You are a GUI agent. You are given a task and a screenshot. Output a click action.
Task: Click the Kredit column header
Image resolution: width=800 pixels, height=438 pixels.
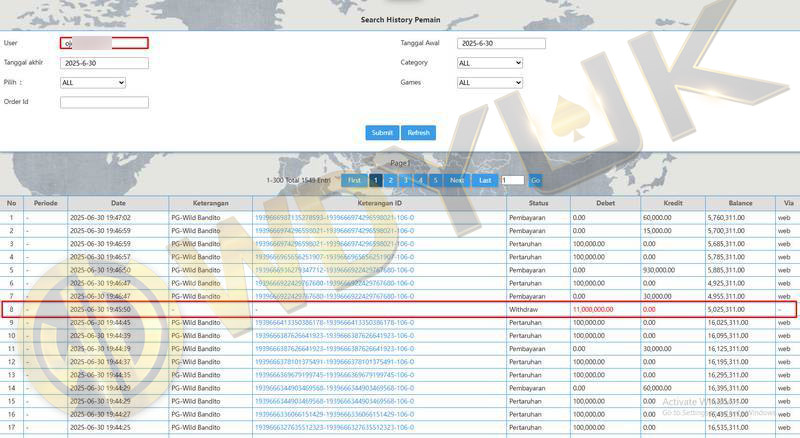click(x=673, y=203)
